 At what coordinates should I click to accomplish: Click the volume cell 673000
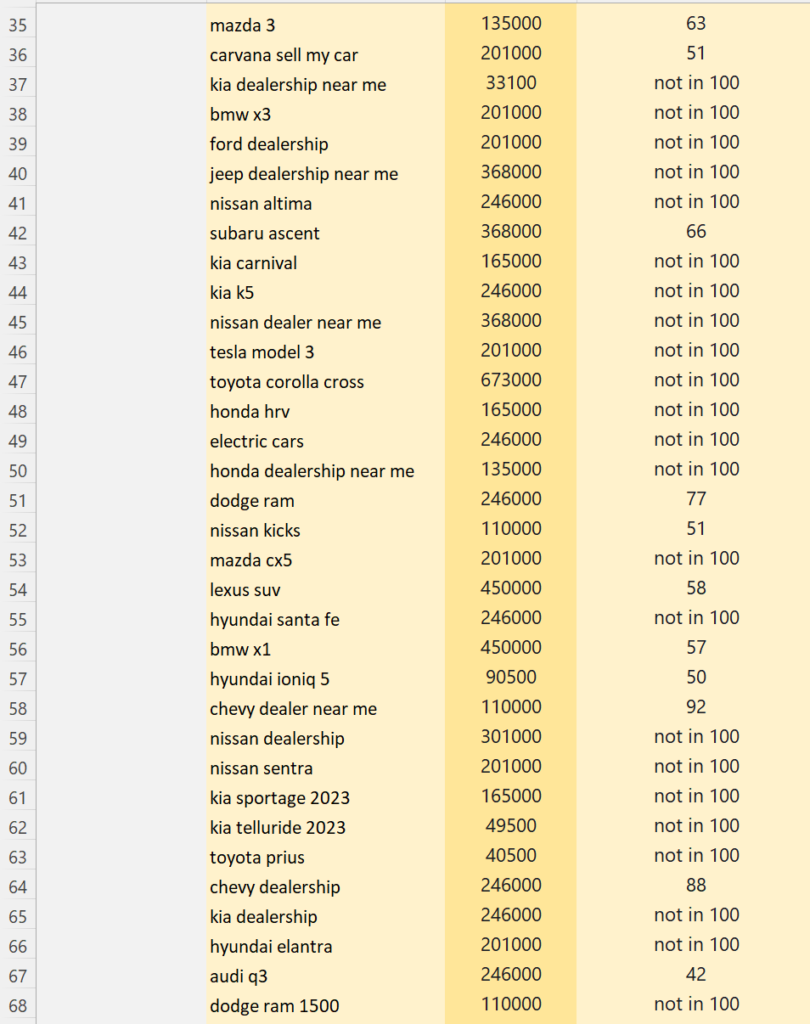[511, 380]
